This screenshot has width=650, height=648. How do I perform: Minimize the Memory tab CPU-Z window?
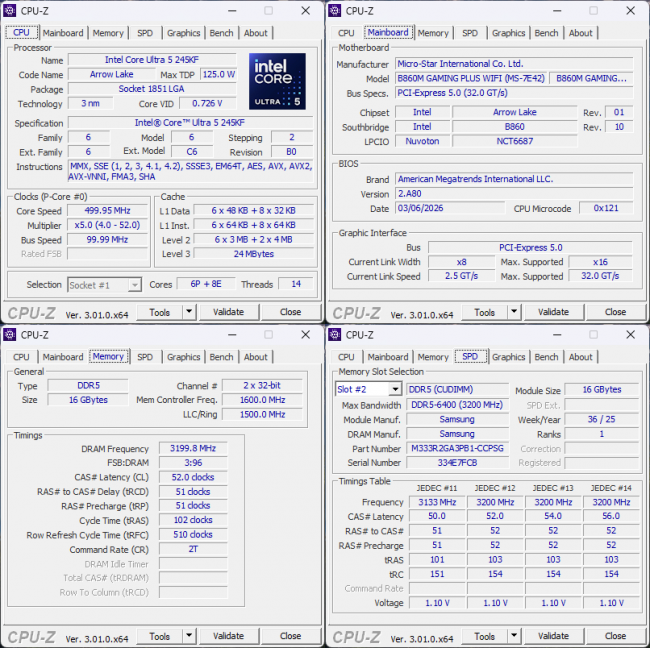[232, 335]
